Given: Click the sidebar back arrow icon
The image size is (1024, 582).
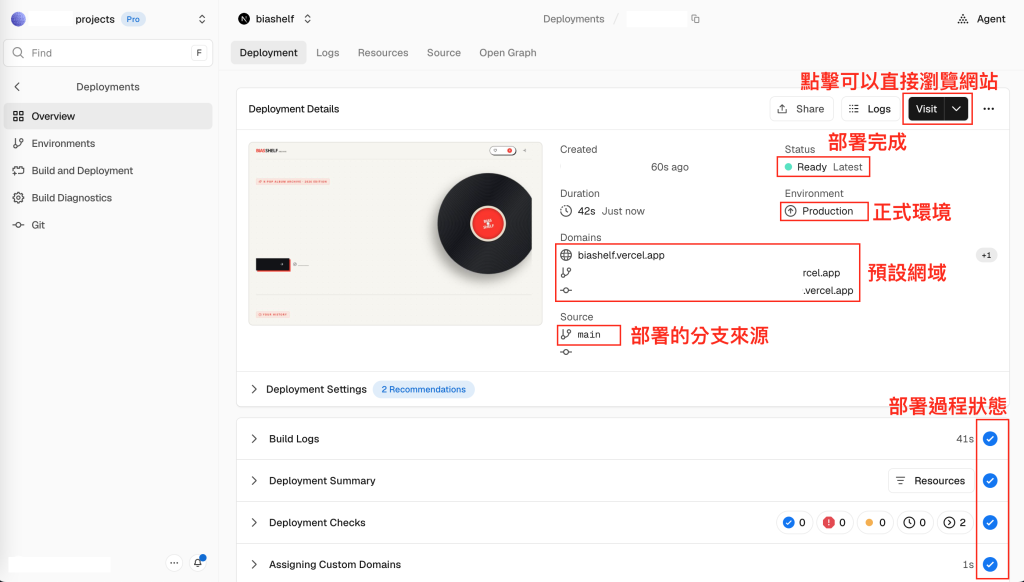Looking at the screenshot, I should [x=18, y=87].
